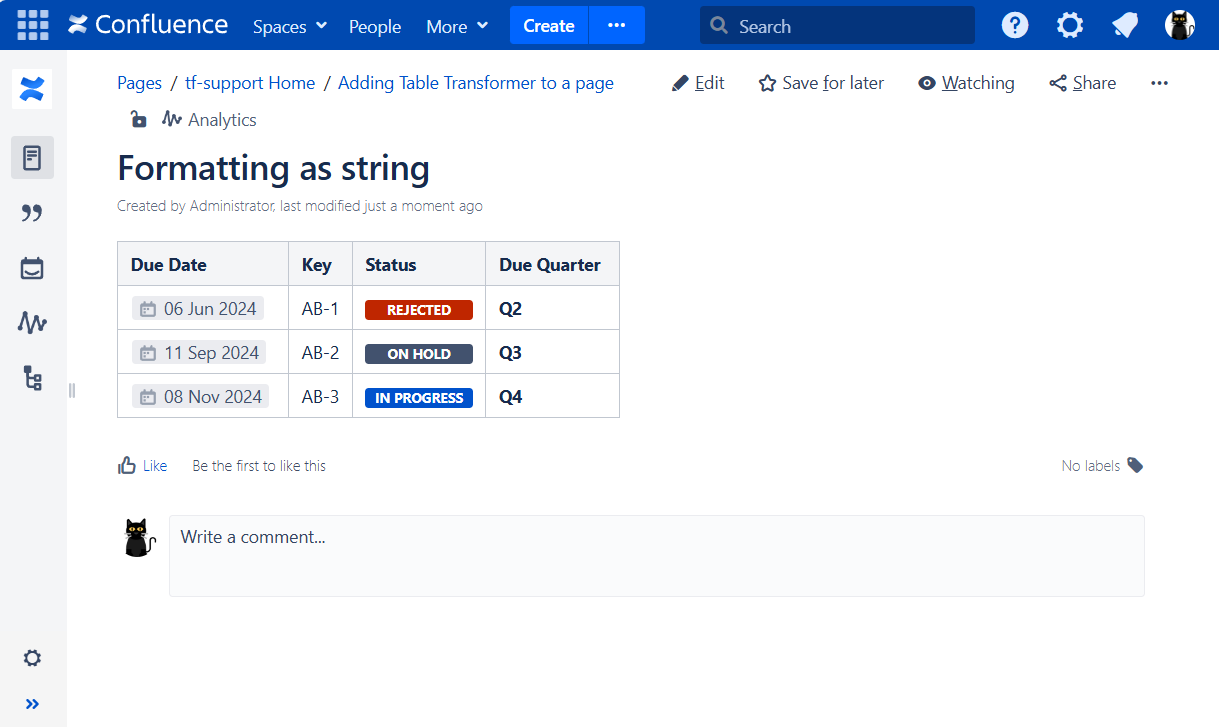Open the page more actions ellipsis menu
1219x727 pixels.
(x=1159, y=83)
